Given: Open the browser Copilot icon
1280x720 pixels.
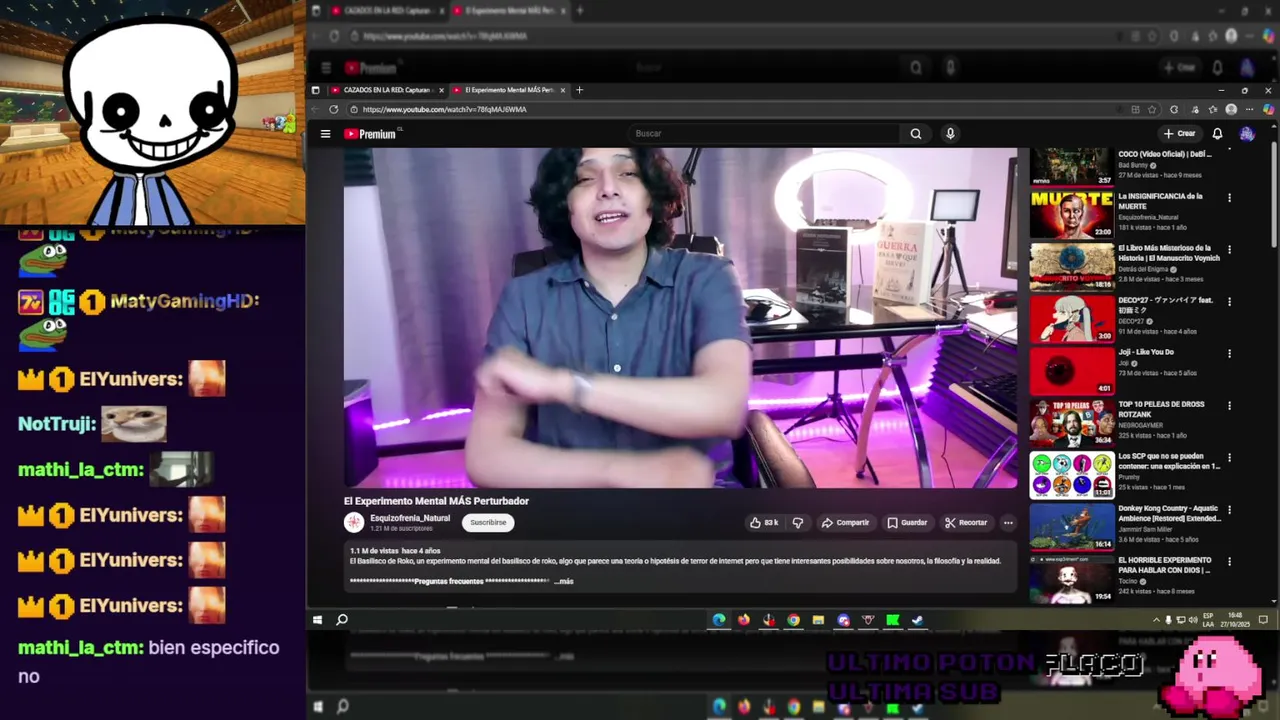Looking at the screenshot, I should tap(1268, 109).
